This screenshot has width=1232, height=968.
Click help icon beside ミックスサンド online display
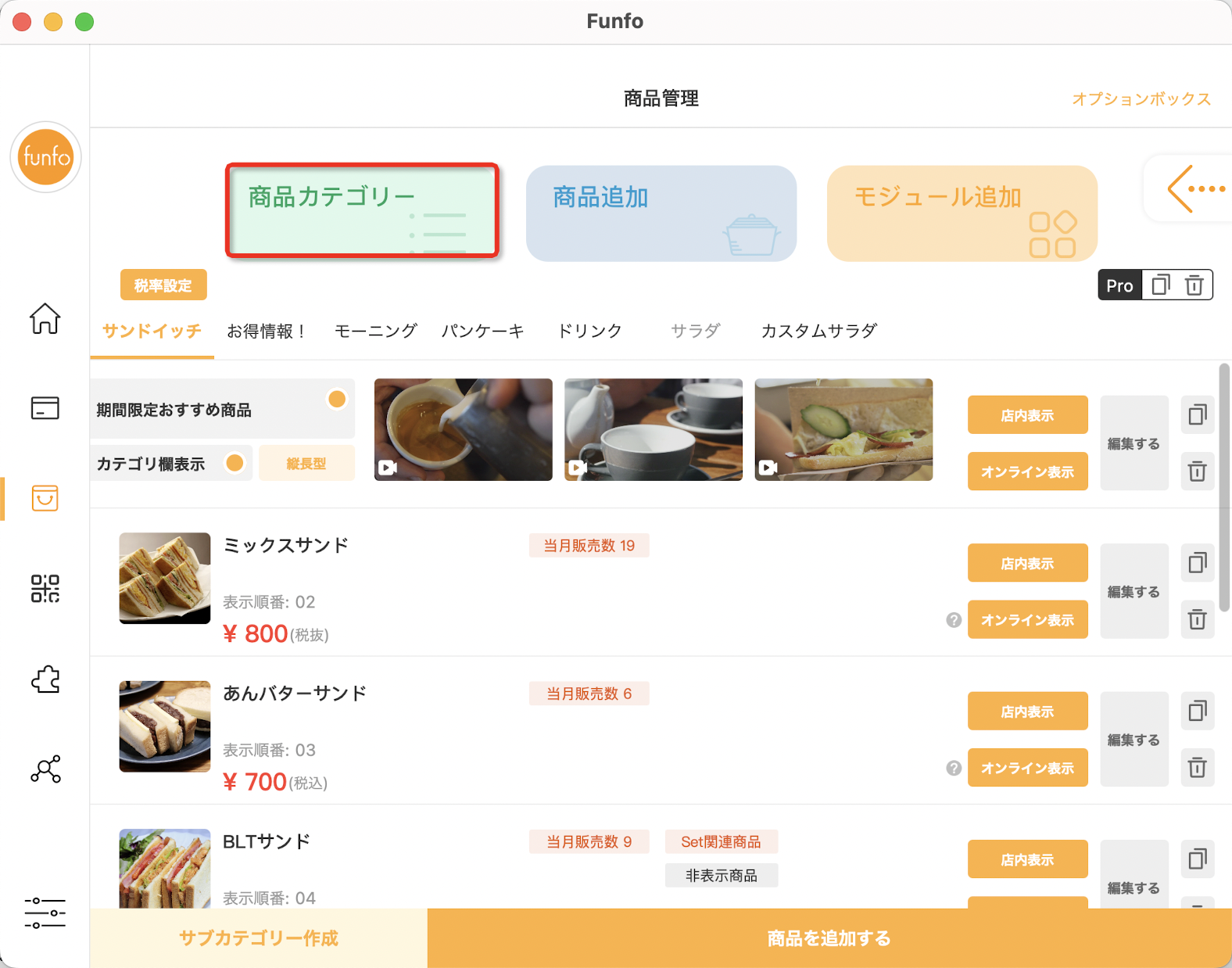coord(954,620)
